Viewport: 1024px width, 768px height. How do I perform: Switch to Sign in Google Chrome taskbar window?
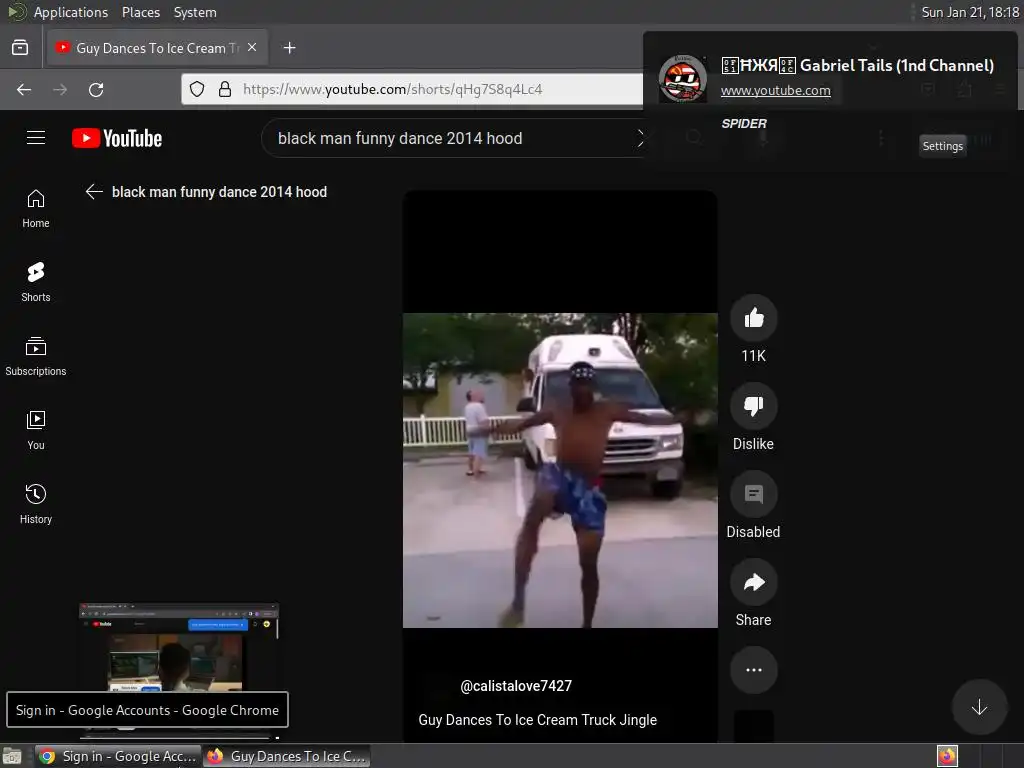[118, 756]
